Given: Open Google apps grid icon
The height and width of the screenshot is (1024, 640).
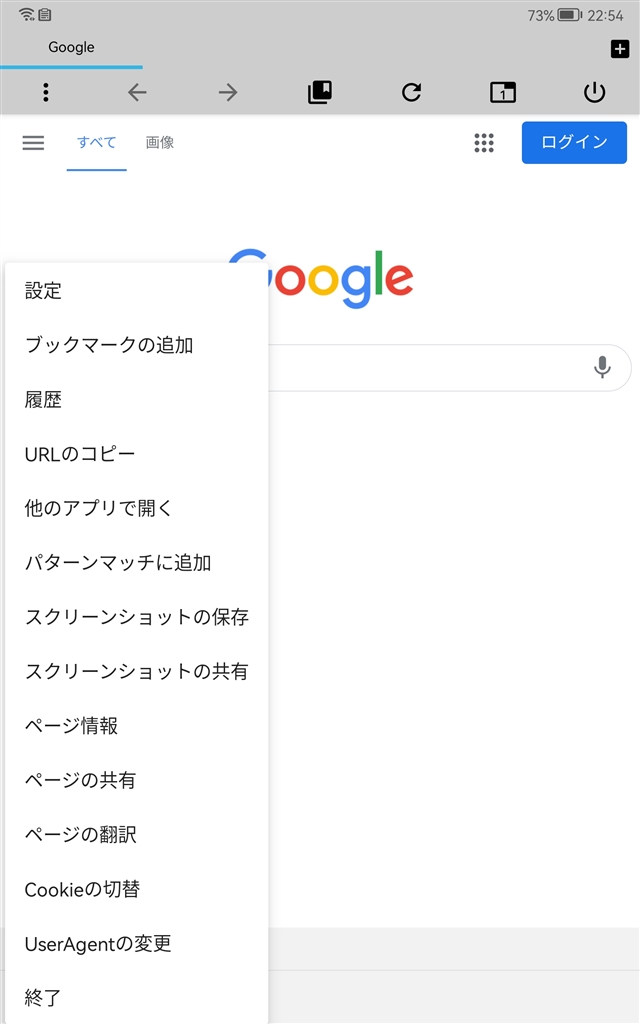Looking at the screenshot, I should [484, 143].
